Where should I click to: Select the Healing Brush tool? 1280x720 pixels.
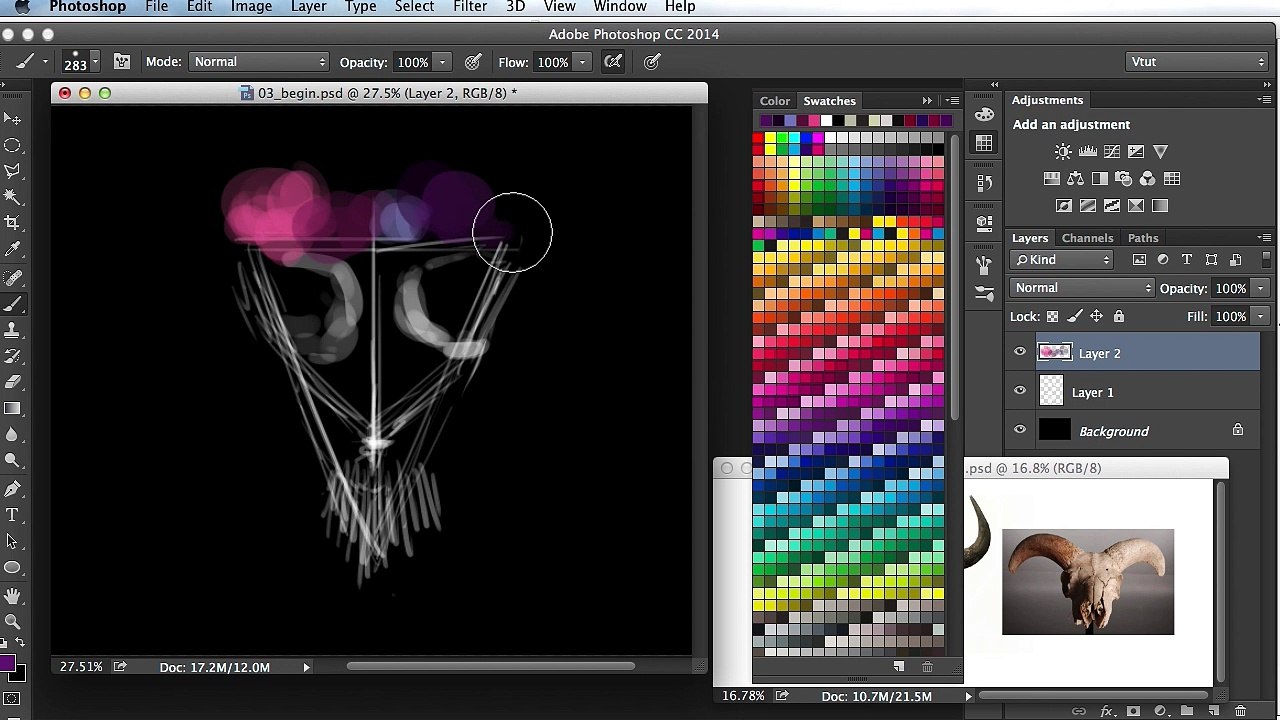[x=12, y=277]
